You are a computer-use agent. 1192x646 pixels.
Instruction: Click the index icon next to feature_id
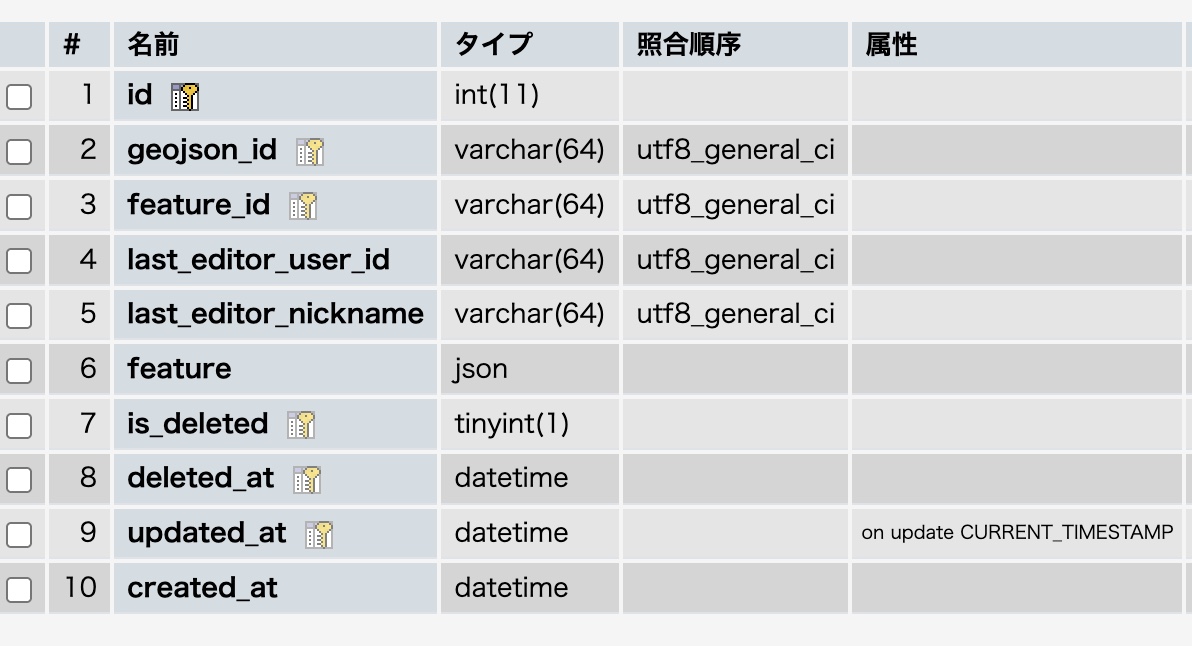pyautogui.click(x=303, y=206)
